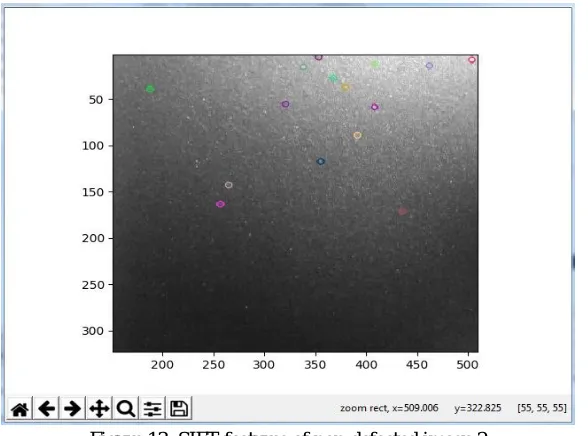
Task: Click the x-axis tick label 350
Action: [315, 365]
